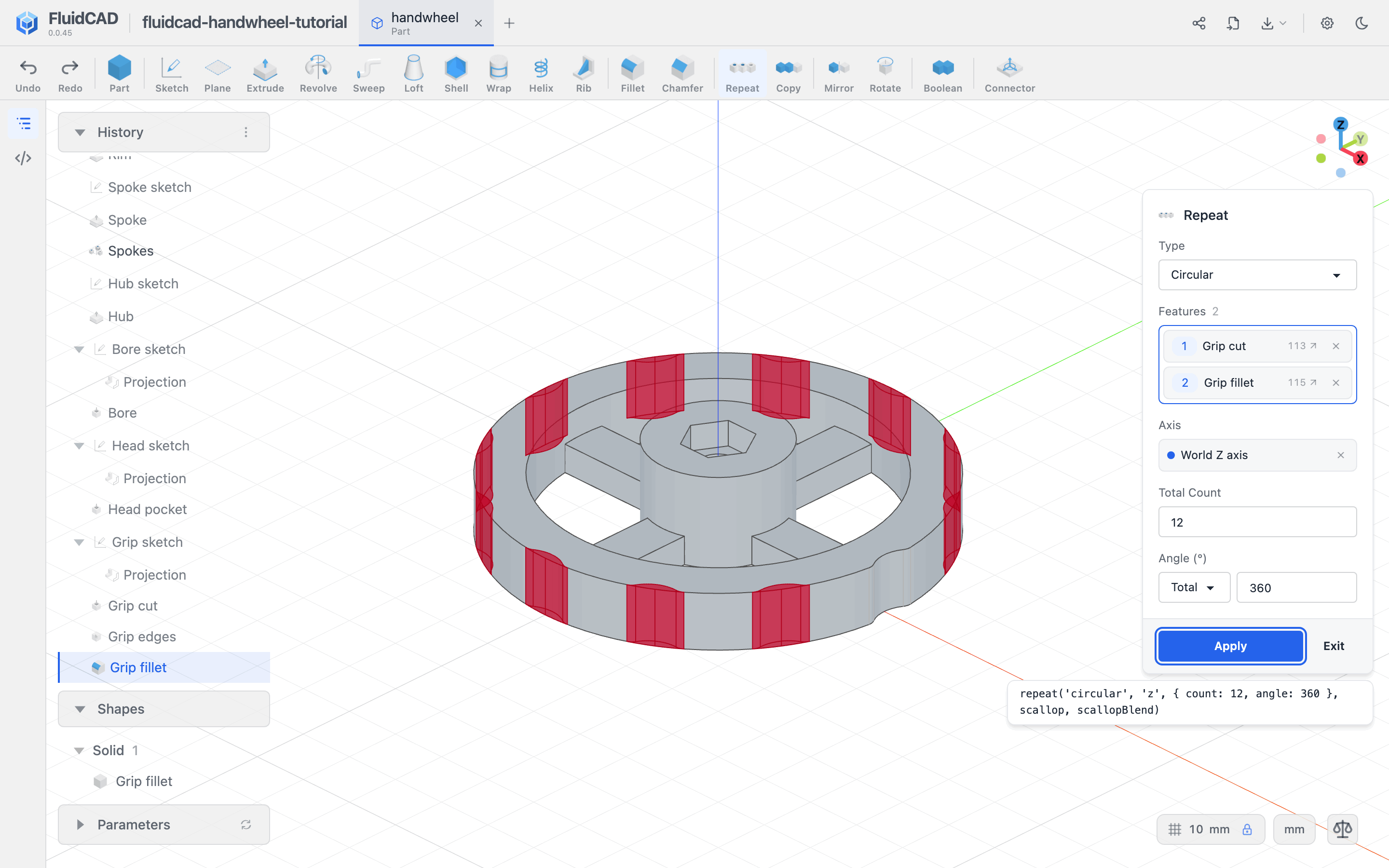Click the X axis on orientation gizmo
The height and width of the screenshot is (868, 1389).
click(x=1360, y=159)
